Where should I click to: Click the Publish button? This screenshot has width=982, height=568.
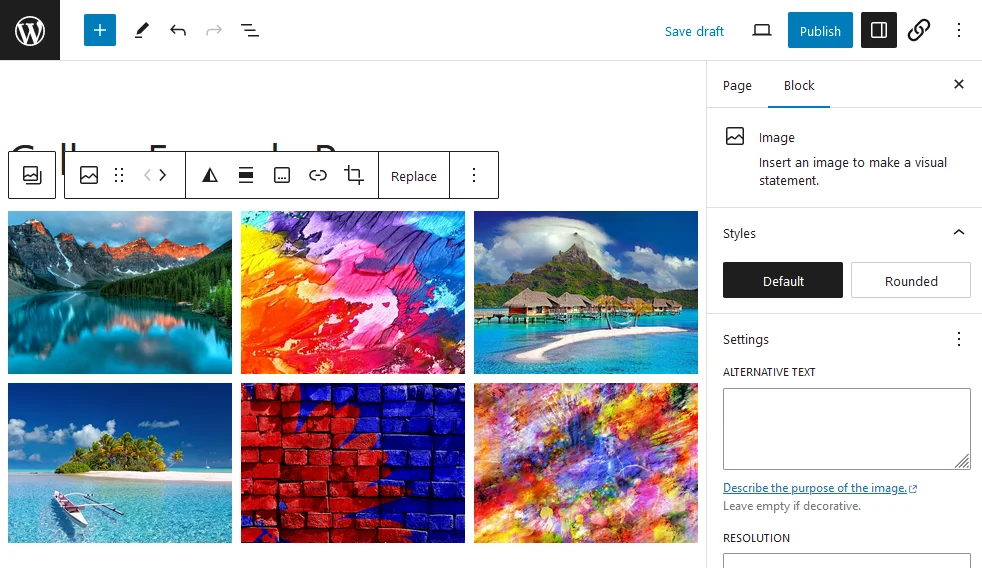point(820,30)
